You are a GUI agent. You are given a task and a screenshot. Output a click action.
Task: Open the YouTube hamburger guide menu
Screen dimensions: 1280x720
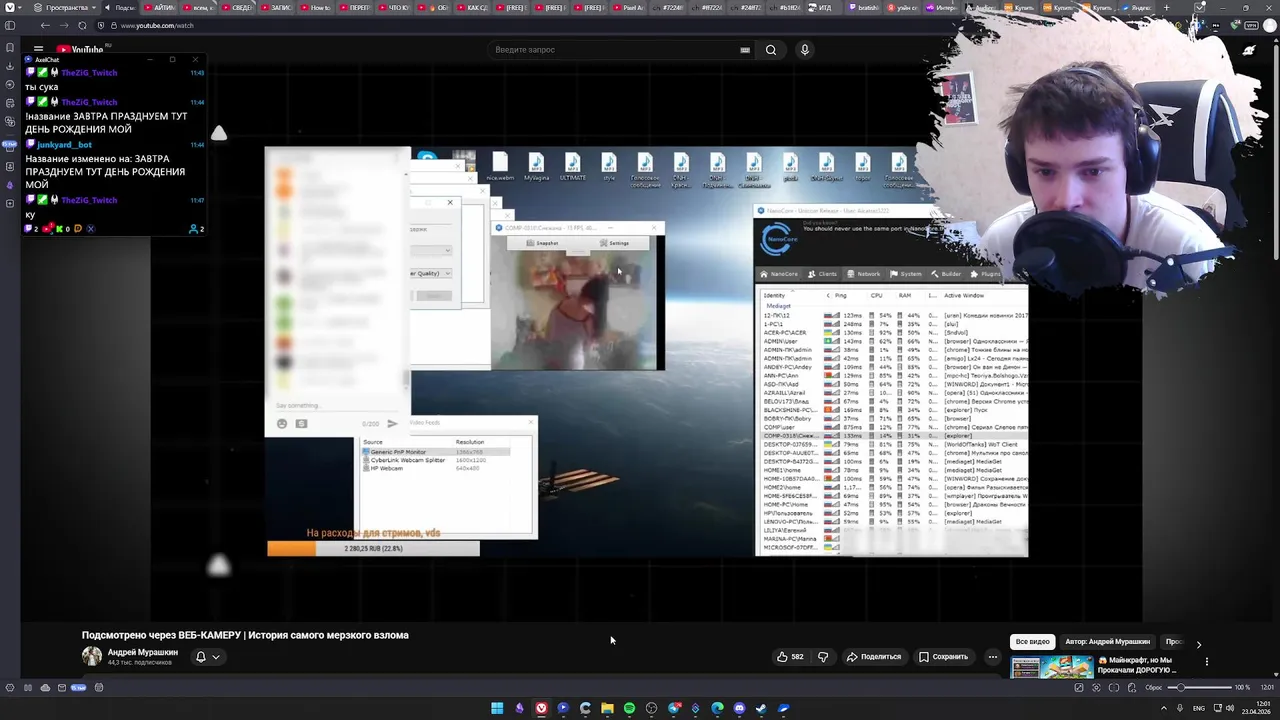(38, 49)
